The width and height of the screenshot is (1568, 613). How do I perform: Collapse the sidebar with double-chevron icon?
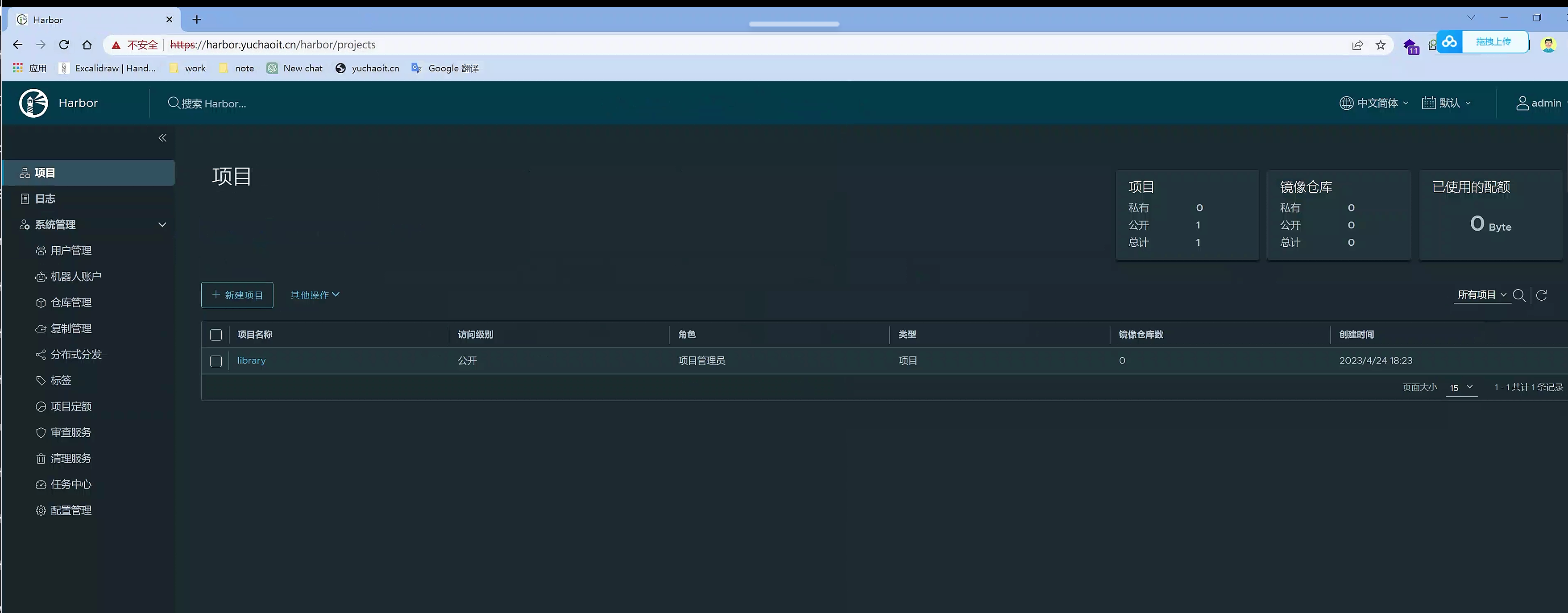coord(162,138)
